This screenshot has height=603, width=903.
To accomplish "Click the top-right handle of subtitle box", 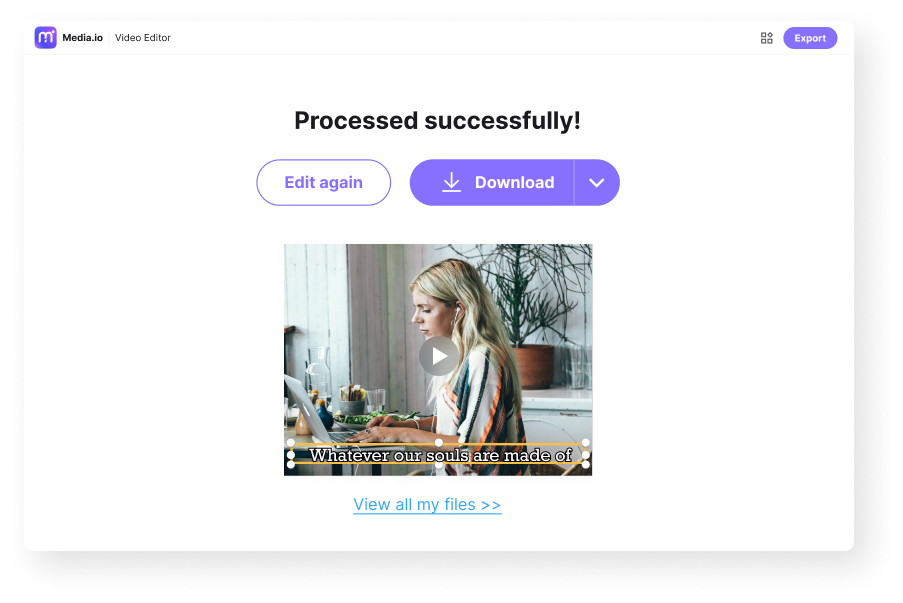I will click(x=586, y=443).
